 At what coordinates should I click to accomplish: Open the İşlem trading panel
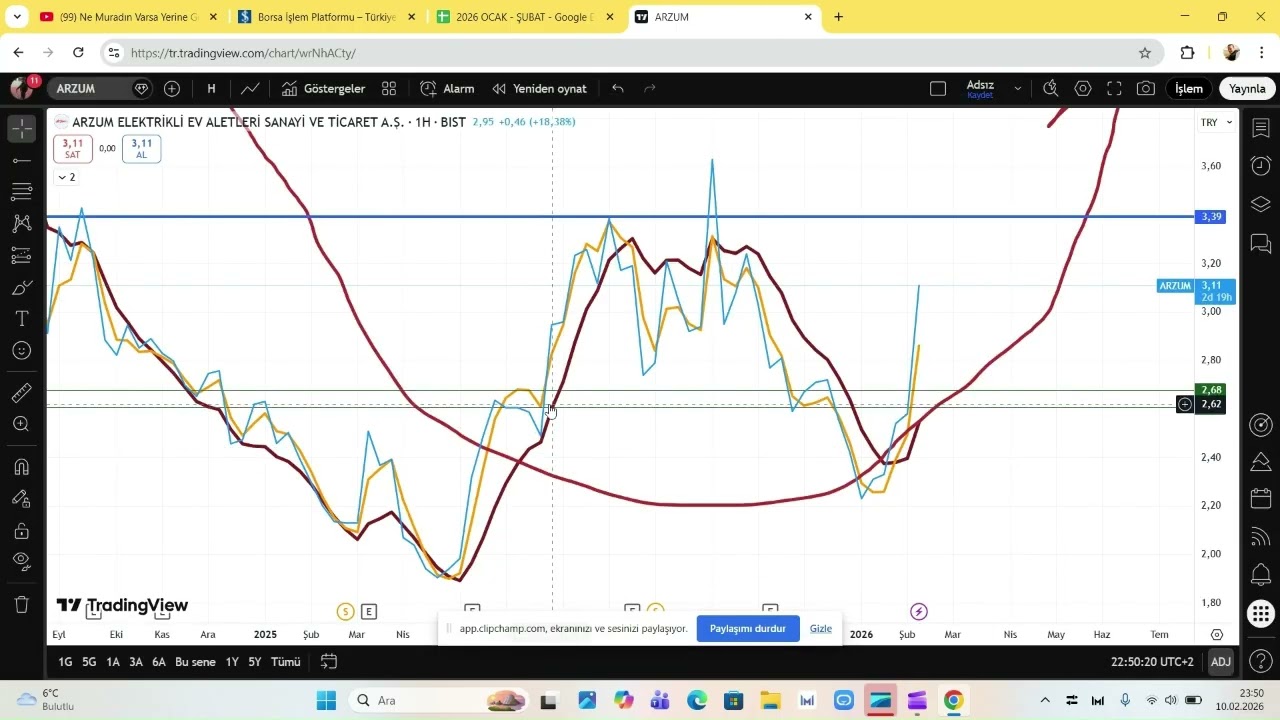click(1188, 88)
